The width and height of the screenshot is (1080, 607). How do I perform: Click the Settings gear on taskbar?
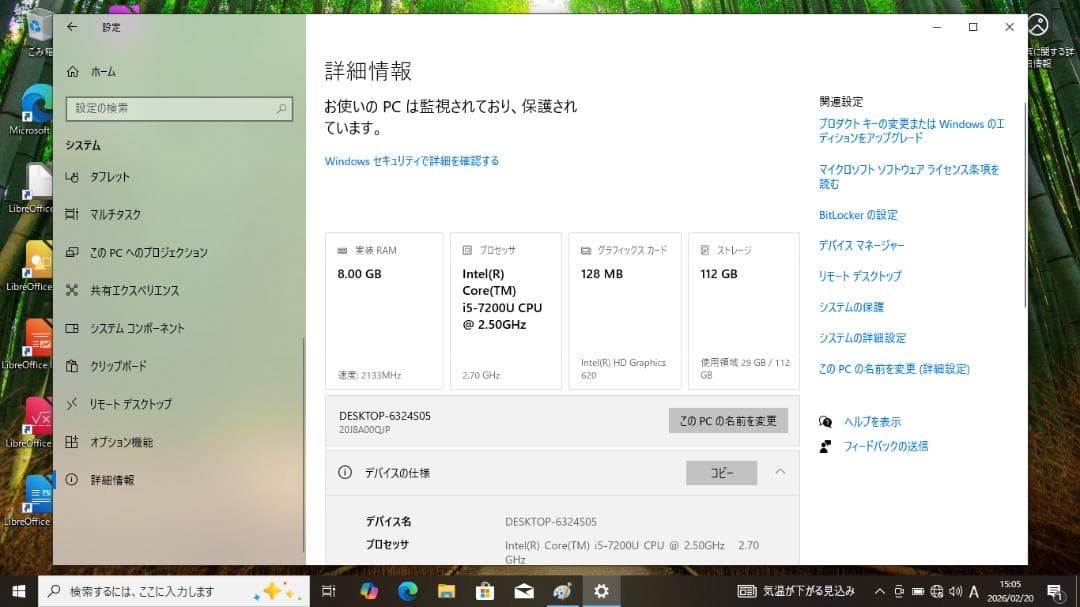pos(601,591)
